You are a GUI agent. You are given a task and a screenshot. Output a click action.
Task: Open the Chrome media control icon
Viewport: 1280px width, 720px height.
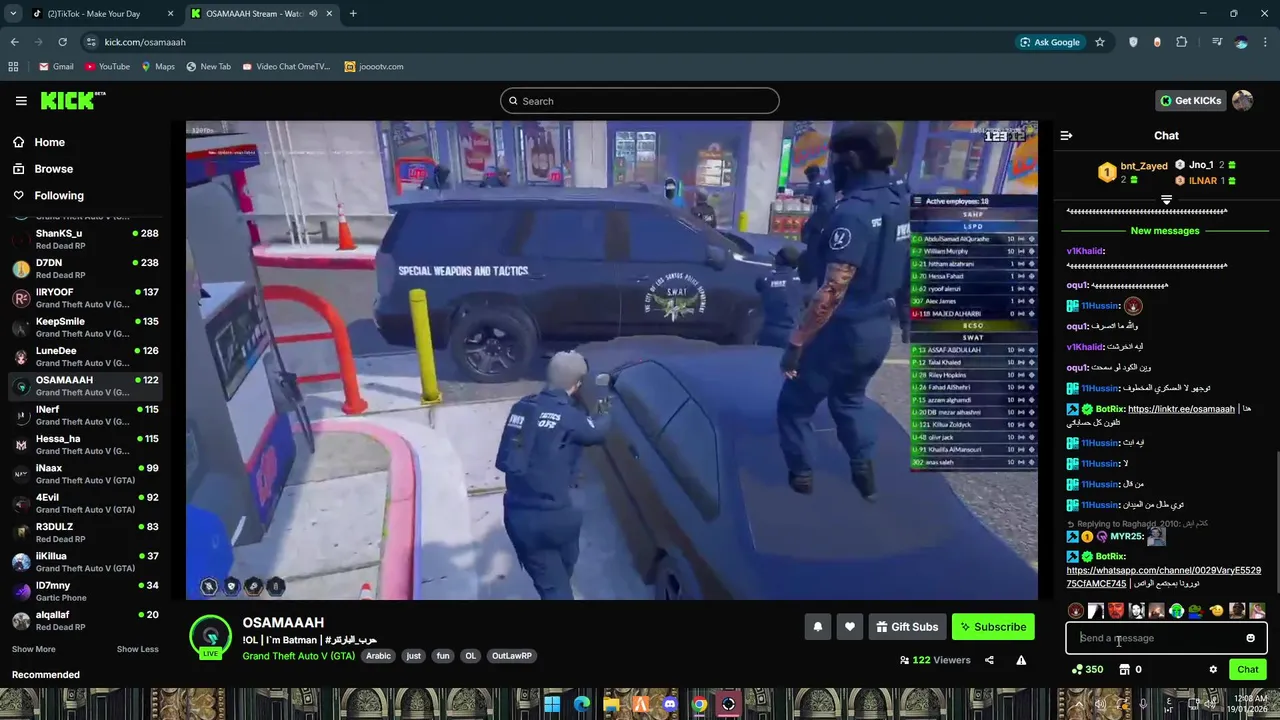coord(1216,42)
